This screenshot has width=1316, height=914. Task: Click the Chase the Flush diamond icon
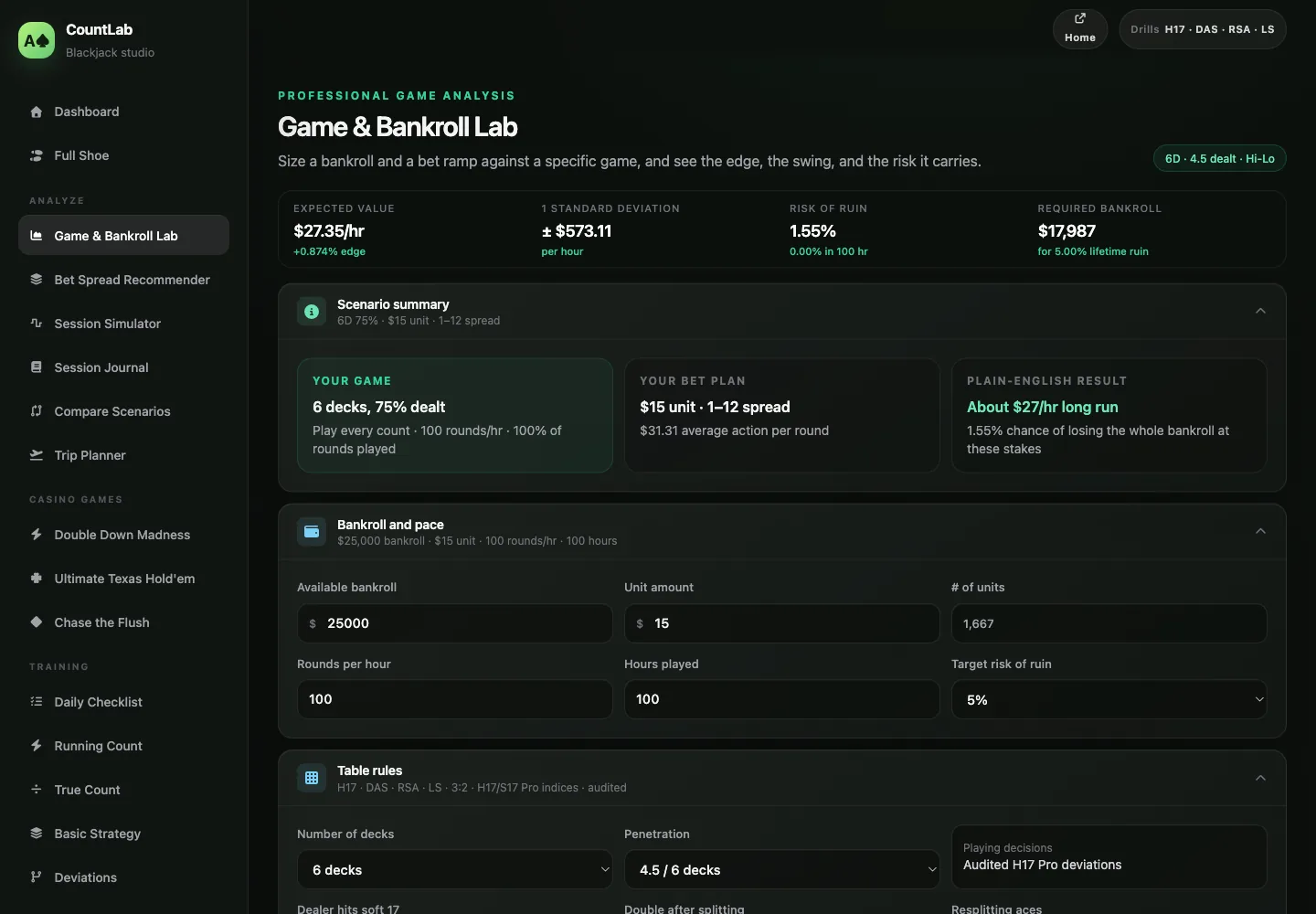37,622
